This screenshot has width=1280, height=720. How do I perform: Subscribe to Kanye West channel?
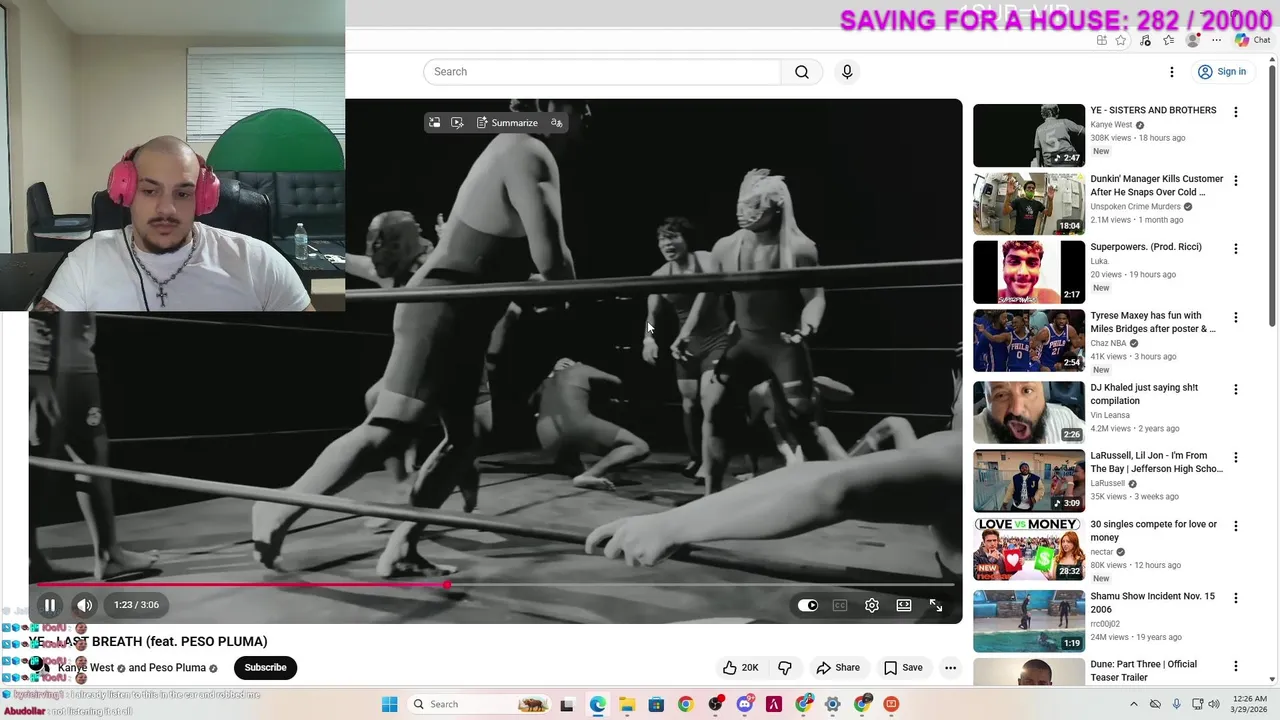[x=265, y=668]
